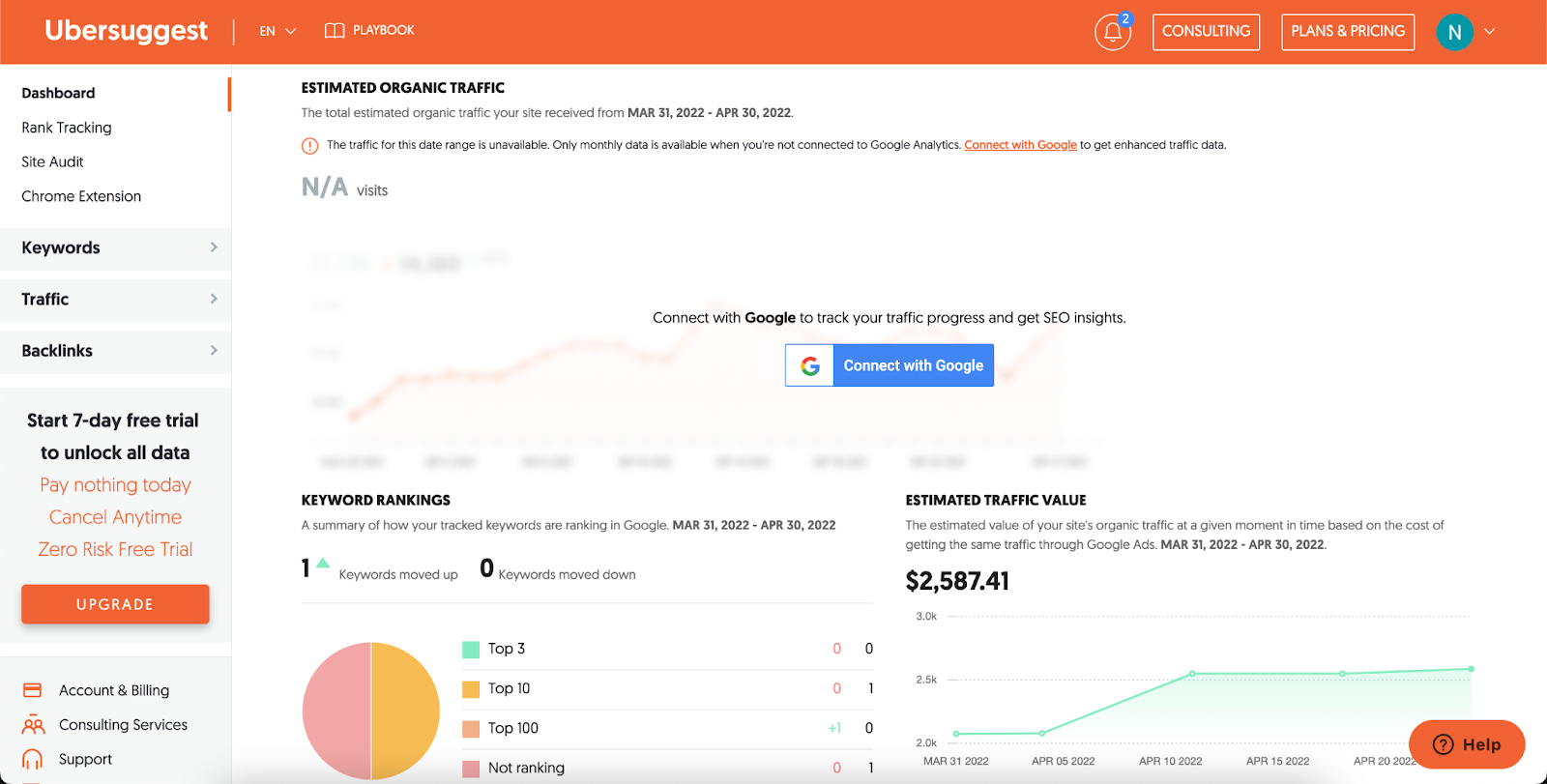The image size is (1547, 784).
Task: Click the Top 10 ranking row label
Action: pyautogui.click(x=509, y=688)
